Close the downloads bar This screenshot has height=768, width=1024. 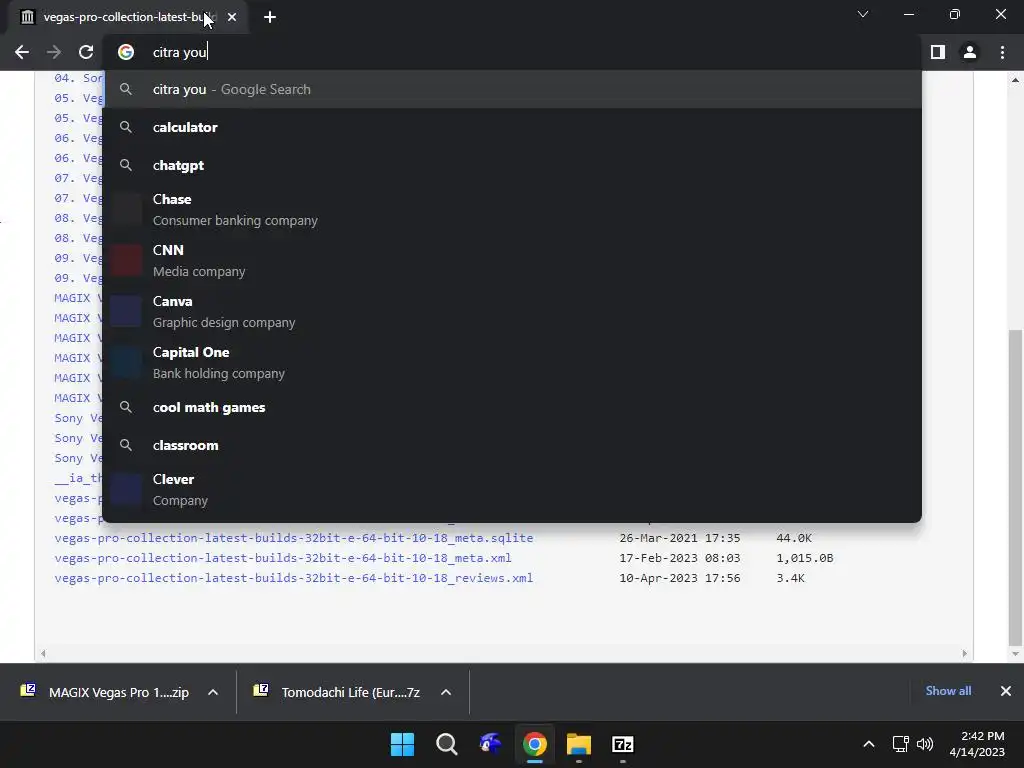[1006, 691]
